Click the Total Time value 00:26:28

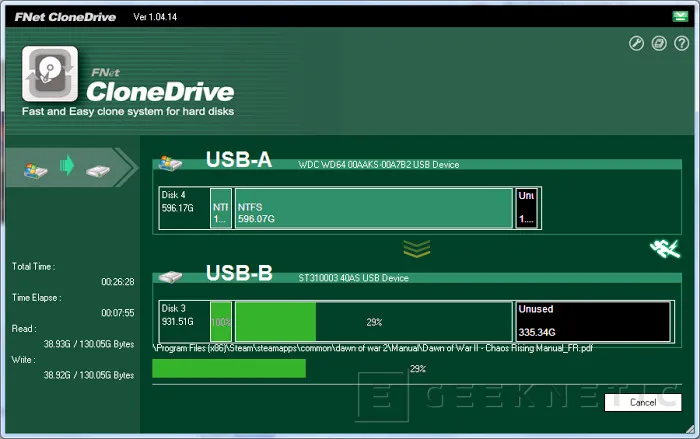point(118,282)
